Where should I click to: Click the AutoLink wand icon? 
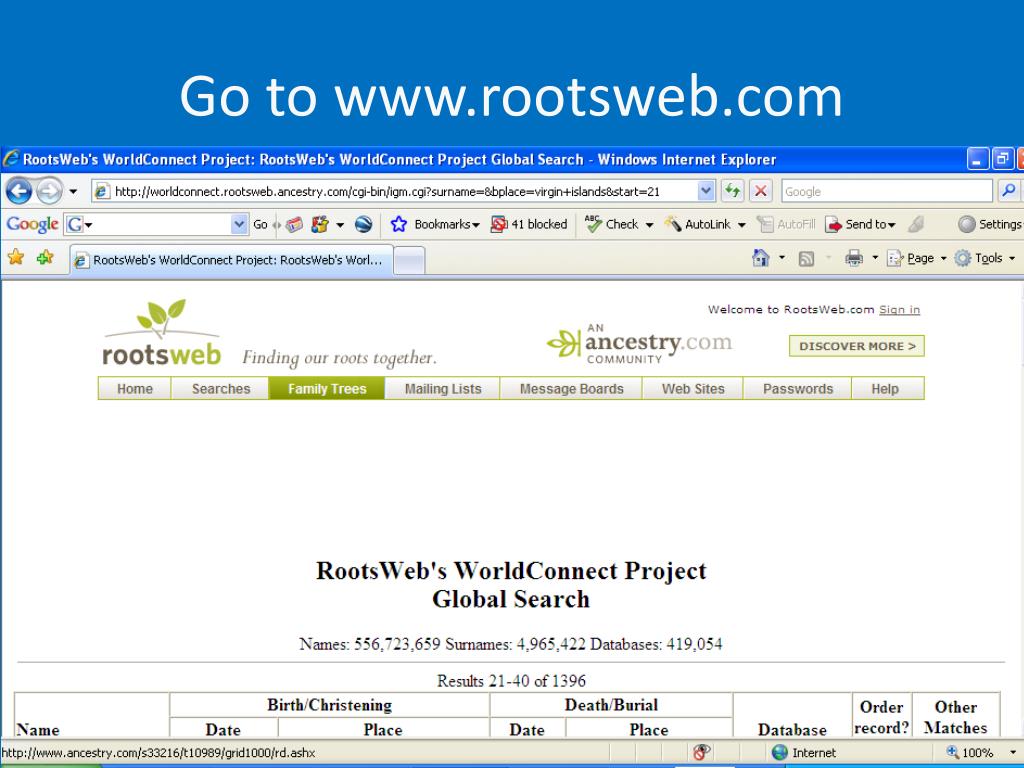pos(673,224)
